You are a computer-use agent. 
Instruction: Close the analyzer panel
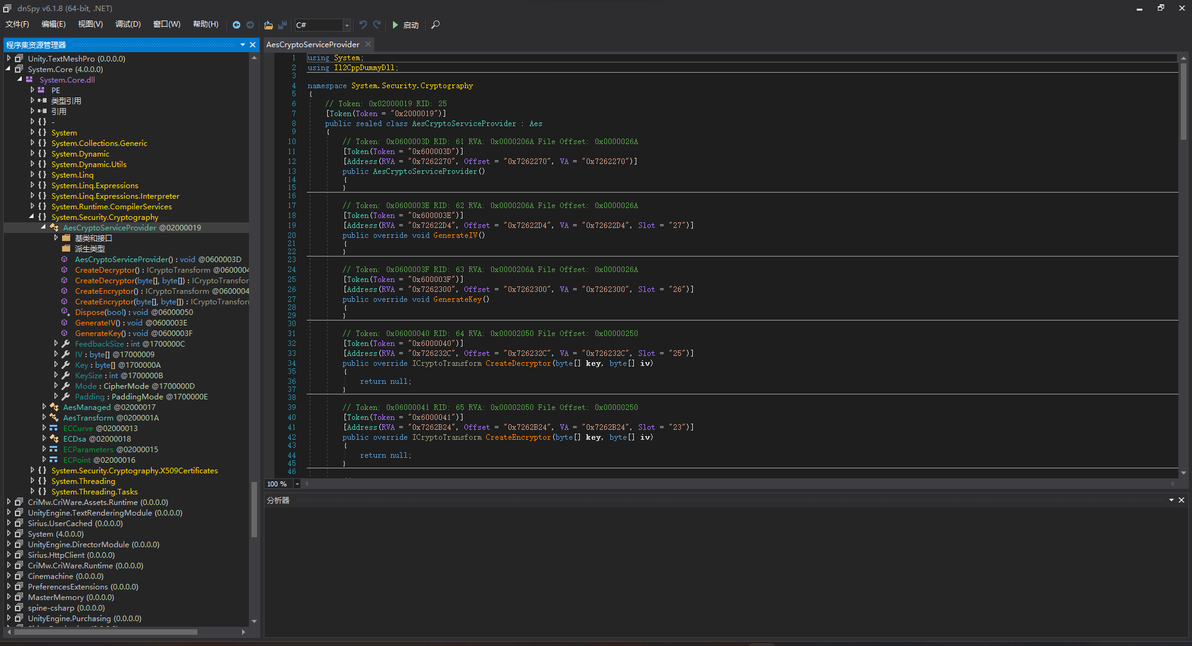(1181, 500)
